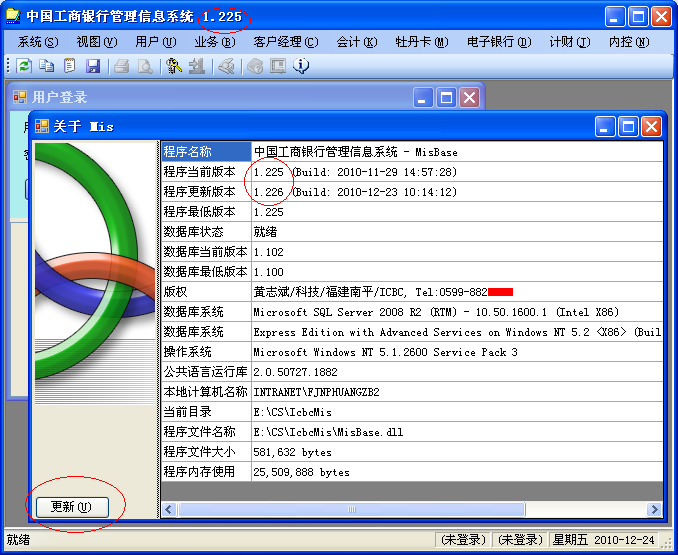
Task: Select the 数据库最低版本 row label
Action: click(206, 272)
